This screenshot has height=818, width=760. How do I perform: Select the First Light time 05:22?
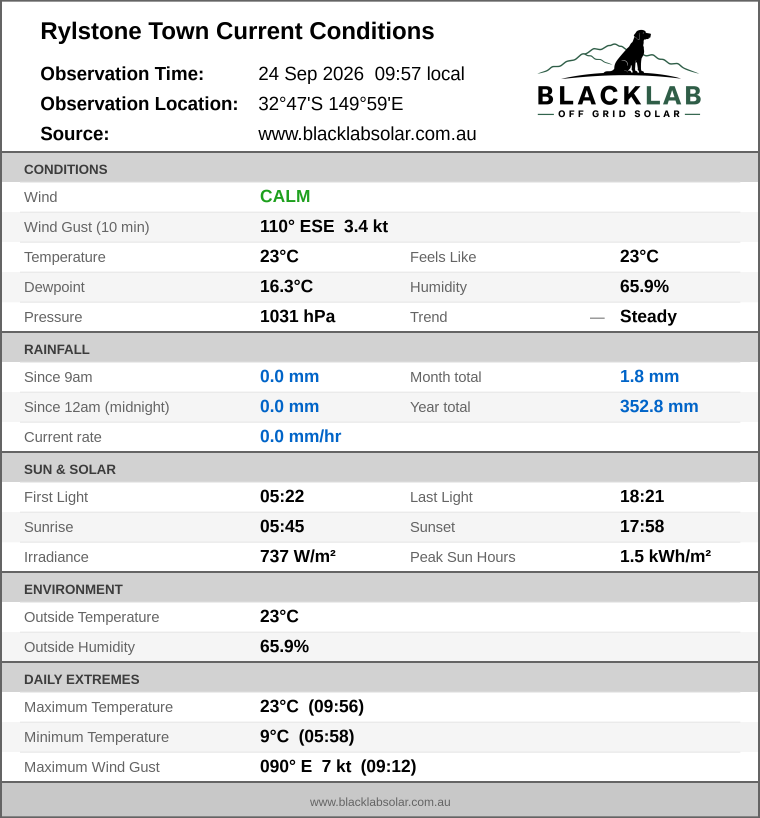(x=282, y=497)
